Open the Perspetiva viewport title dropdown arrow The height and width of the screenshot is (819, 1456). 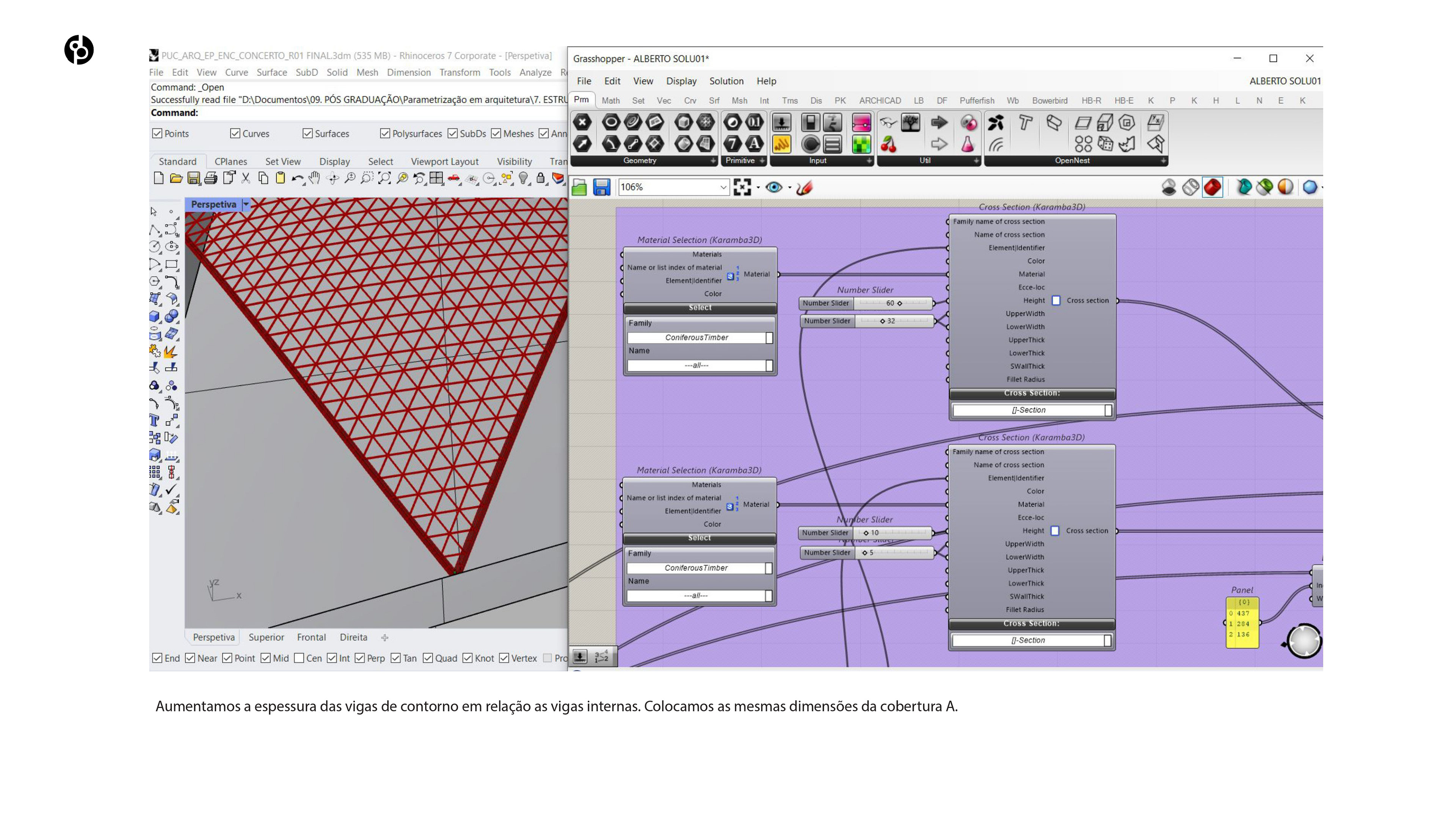click(x=246, y=204)
